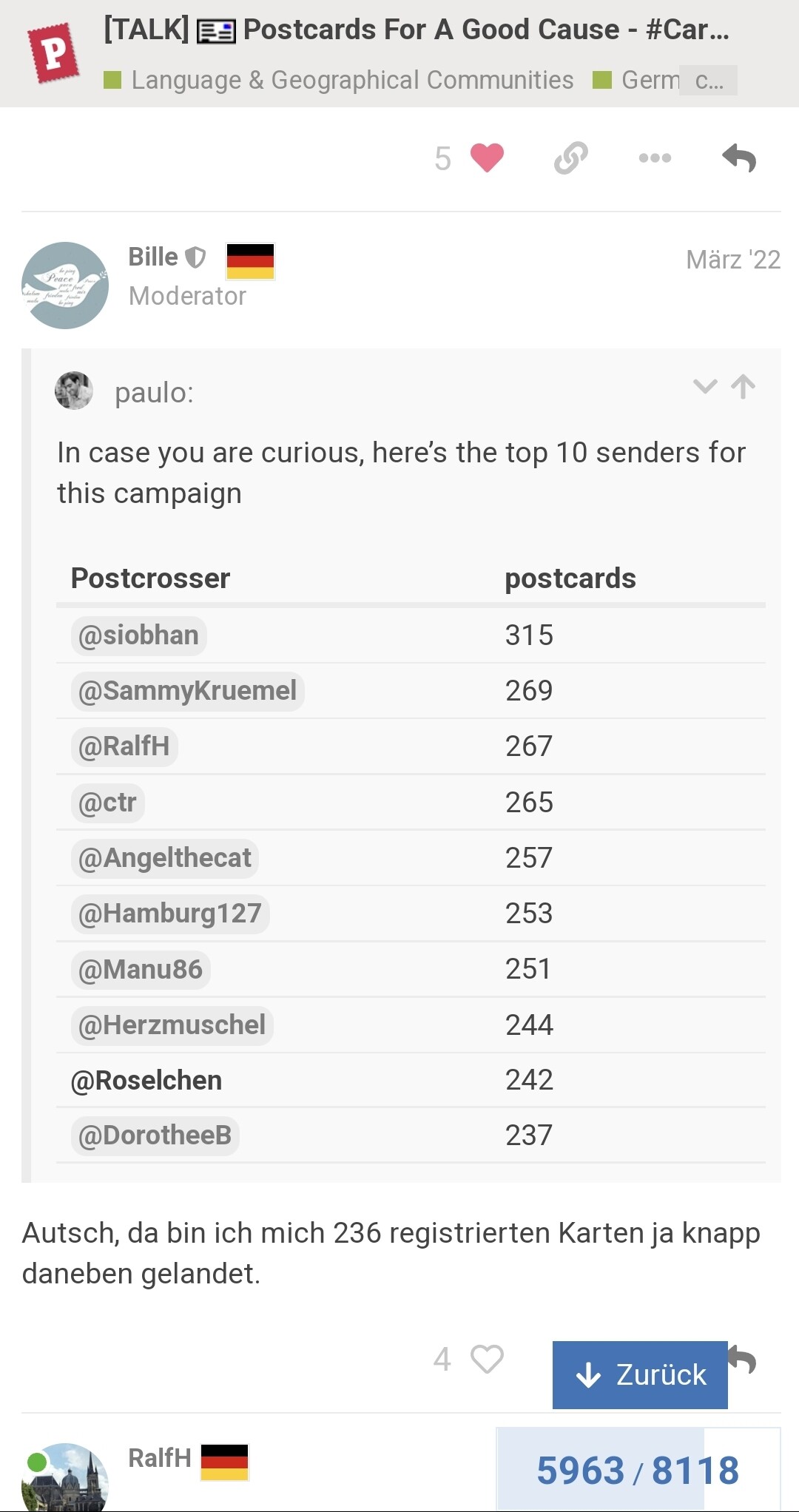Open @siobhan user mention
This screenshot has height=1512, width=799.
(x=138, y=635)
